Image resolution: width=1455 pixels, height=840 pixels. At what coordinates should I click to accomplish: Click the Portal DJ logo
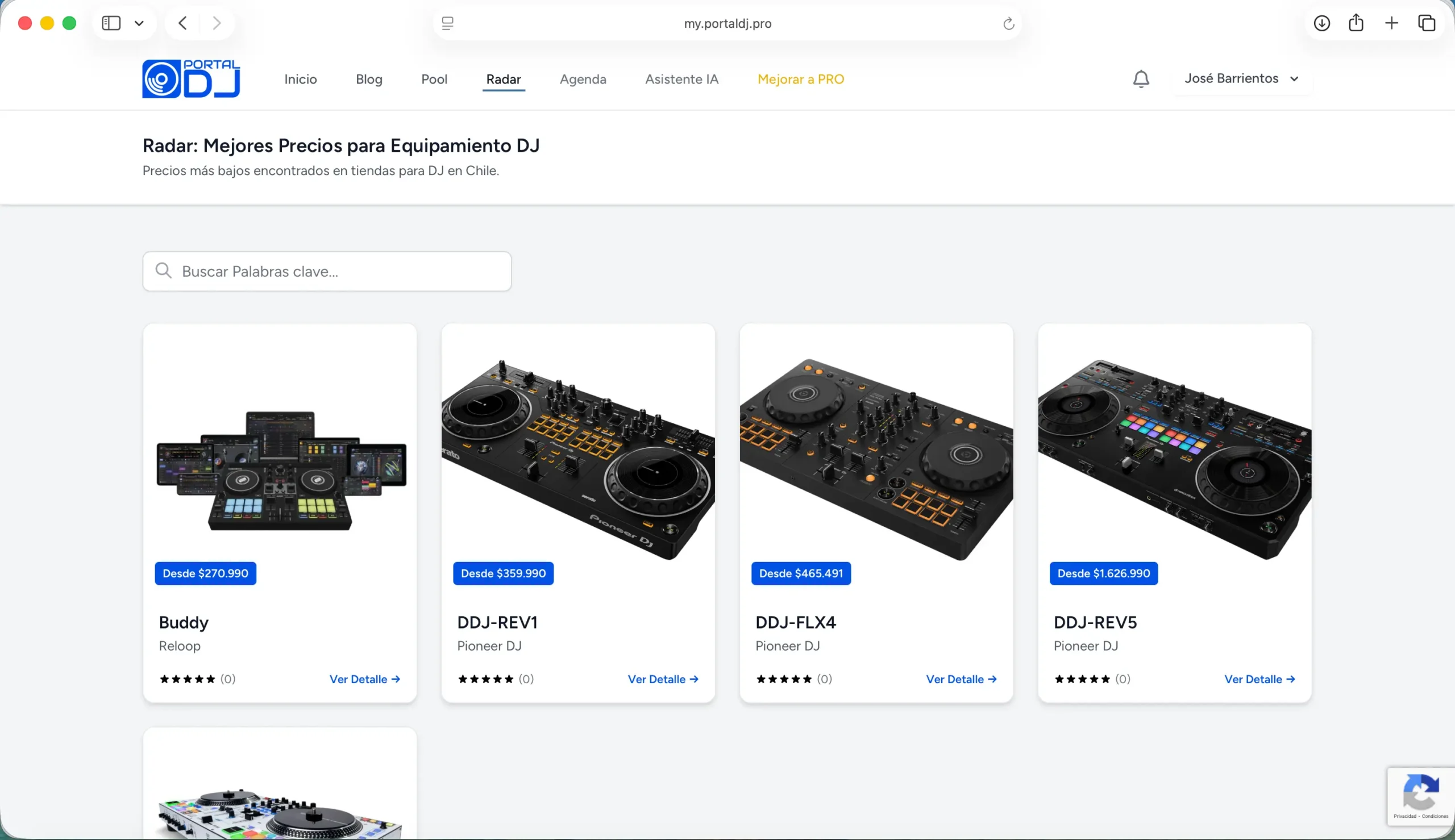coord(191,79)
